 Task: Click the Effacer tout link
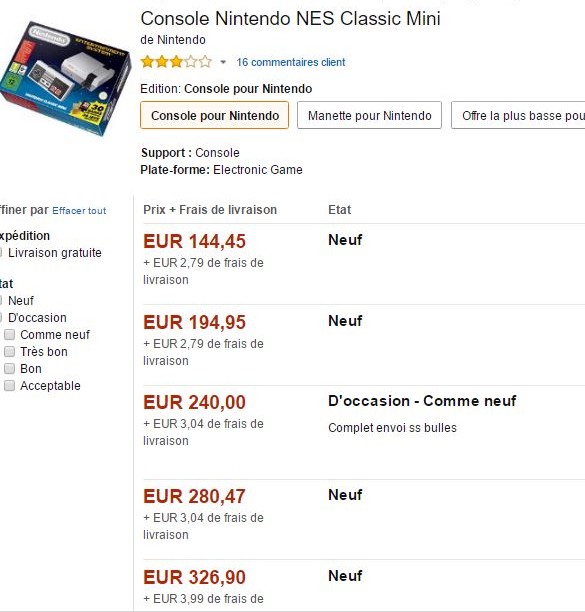[79, 211]
